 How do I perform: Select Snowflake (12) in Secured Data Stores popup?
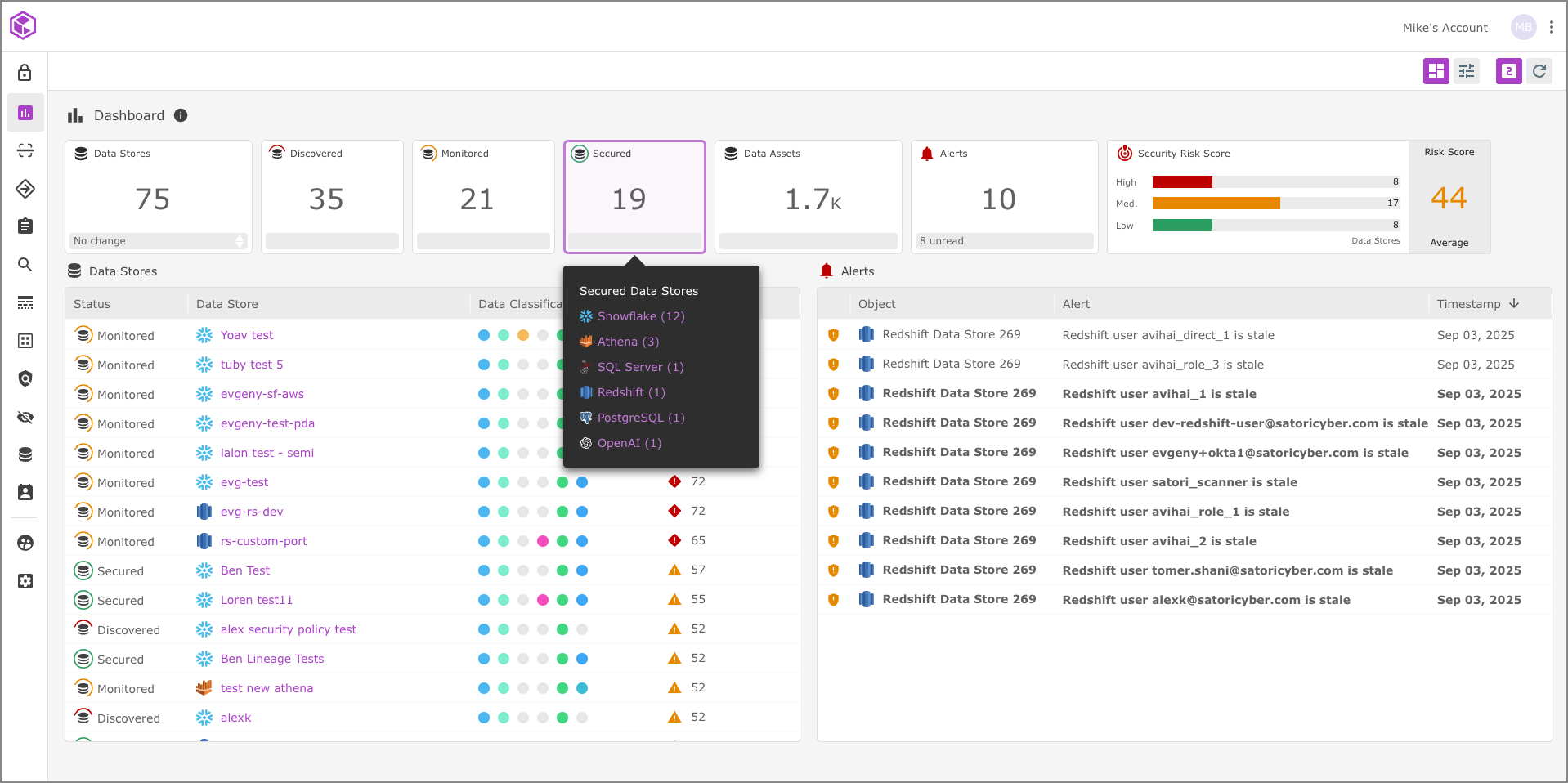[640, 316]
